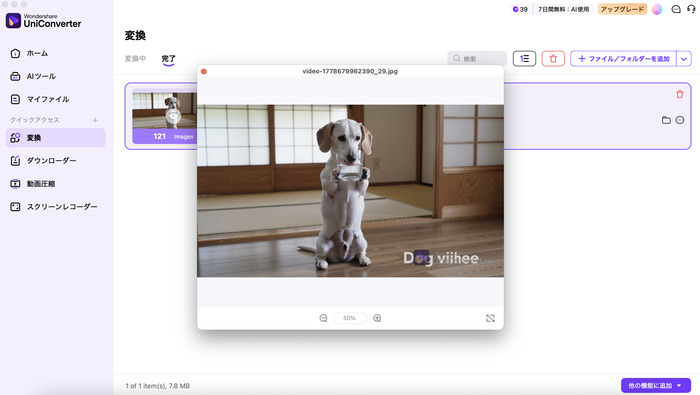Open the user profile avatar

(657, 9)
